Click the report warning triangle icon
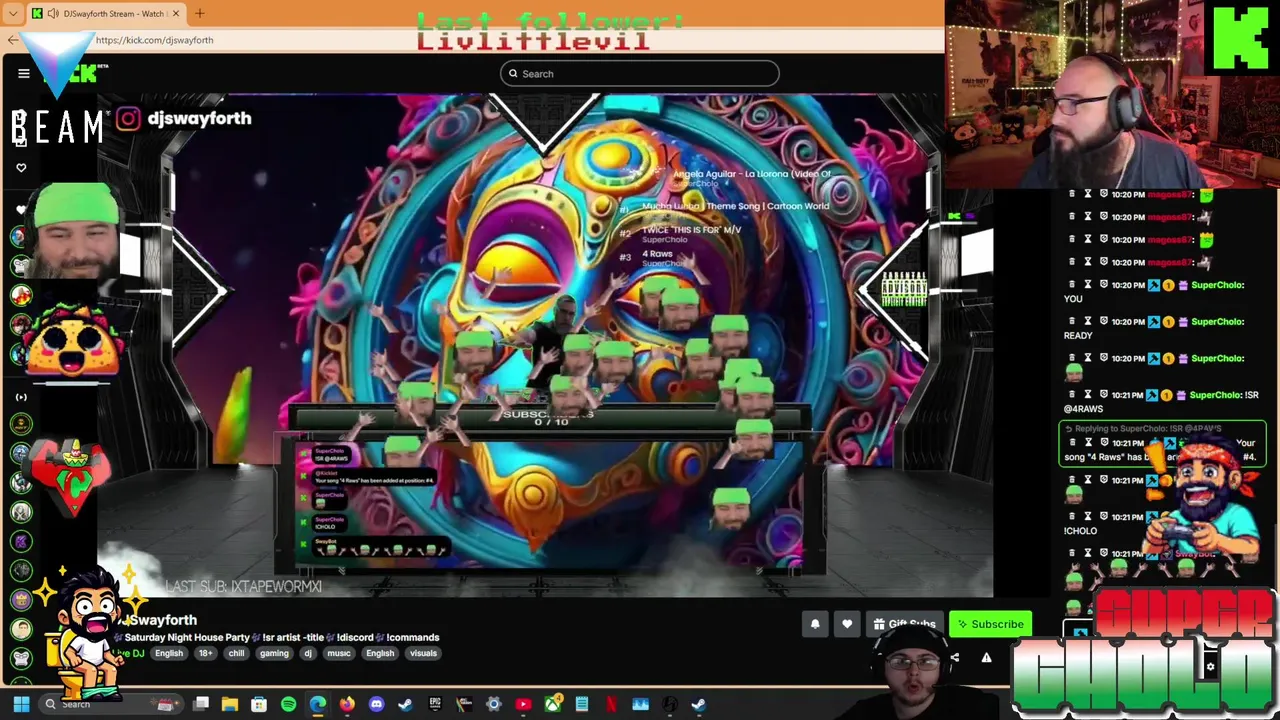The width and height of the screenshot is (1280, 720). point(986,657)
